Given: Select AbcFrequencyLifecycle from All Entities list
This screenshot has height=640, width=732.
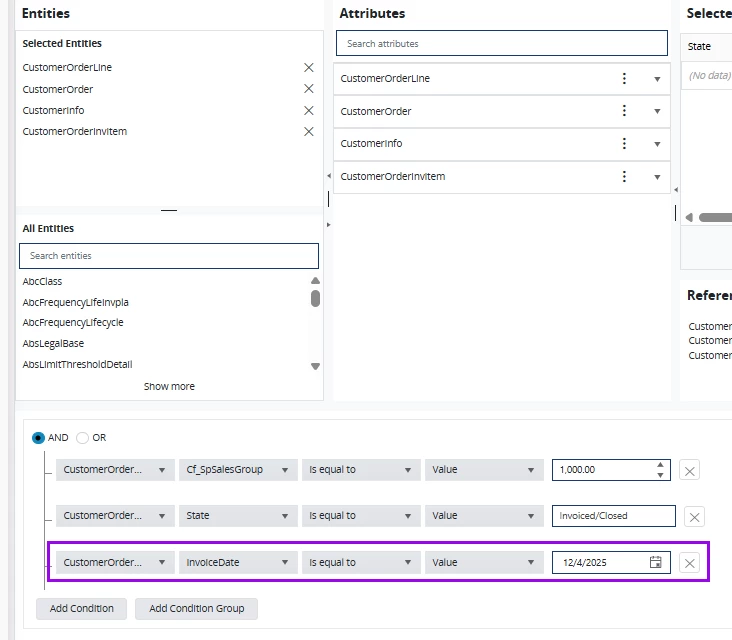Looking at the screenshot, I should click(73, 323).
